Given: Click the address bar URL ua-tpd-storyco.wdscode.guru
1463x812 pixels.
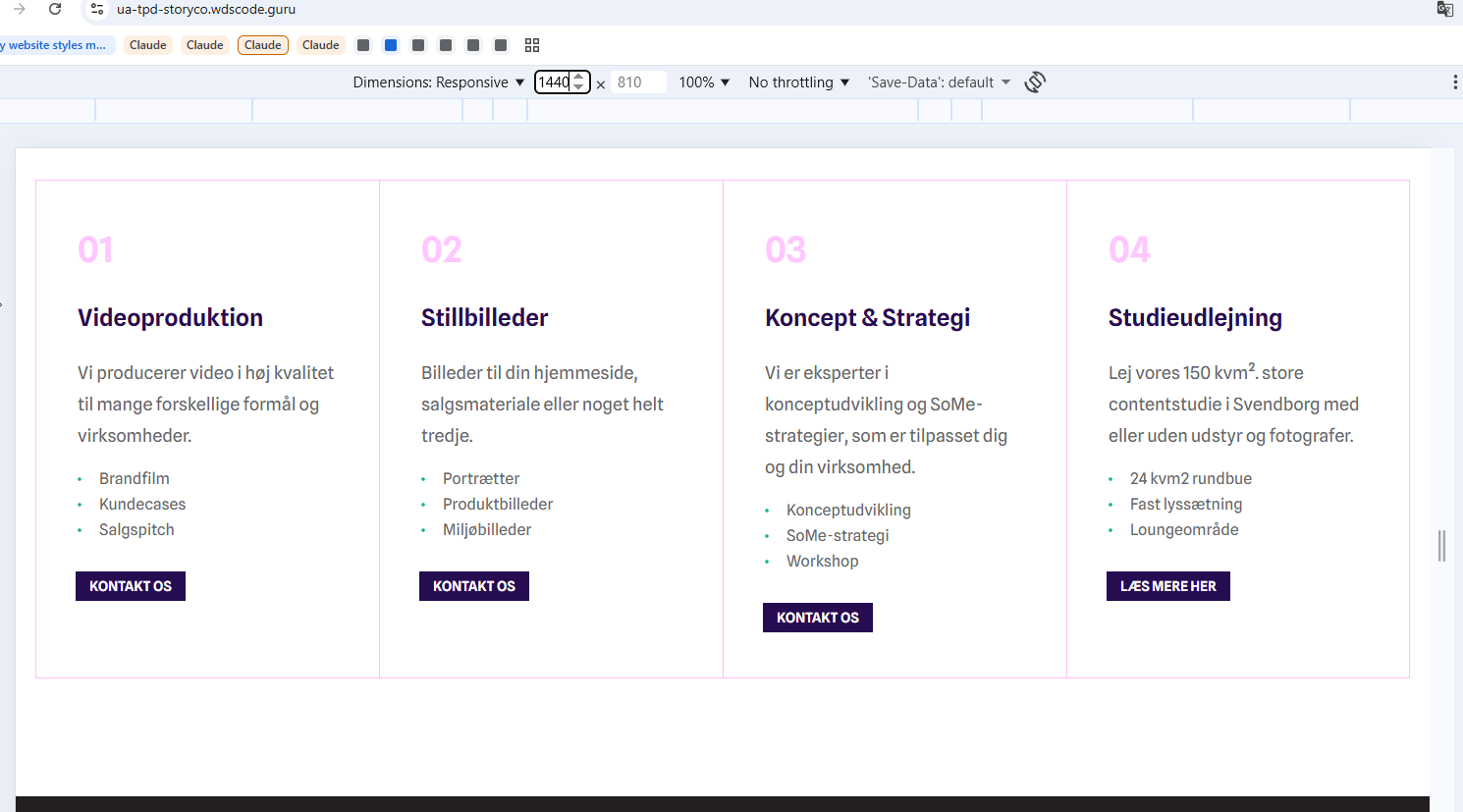Looking at the screenshot, I should (x=206, y=9).
